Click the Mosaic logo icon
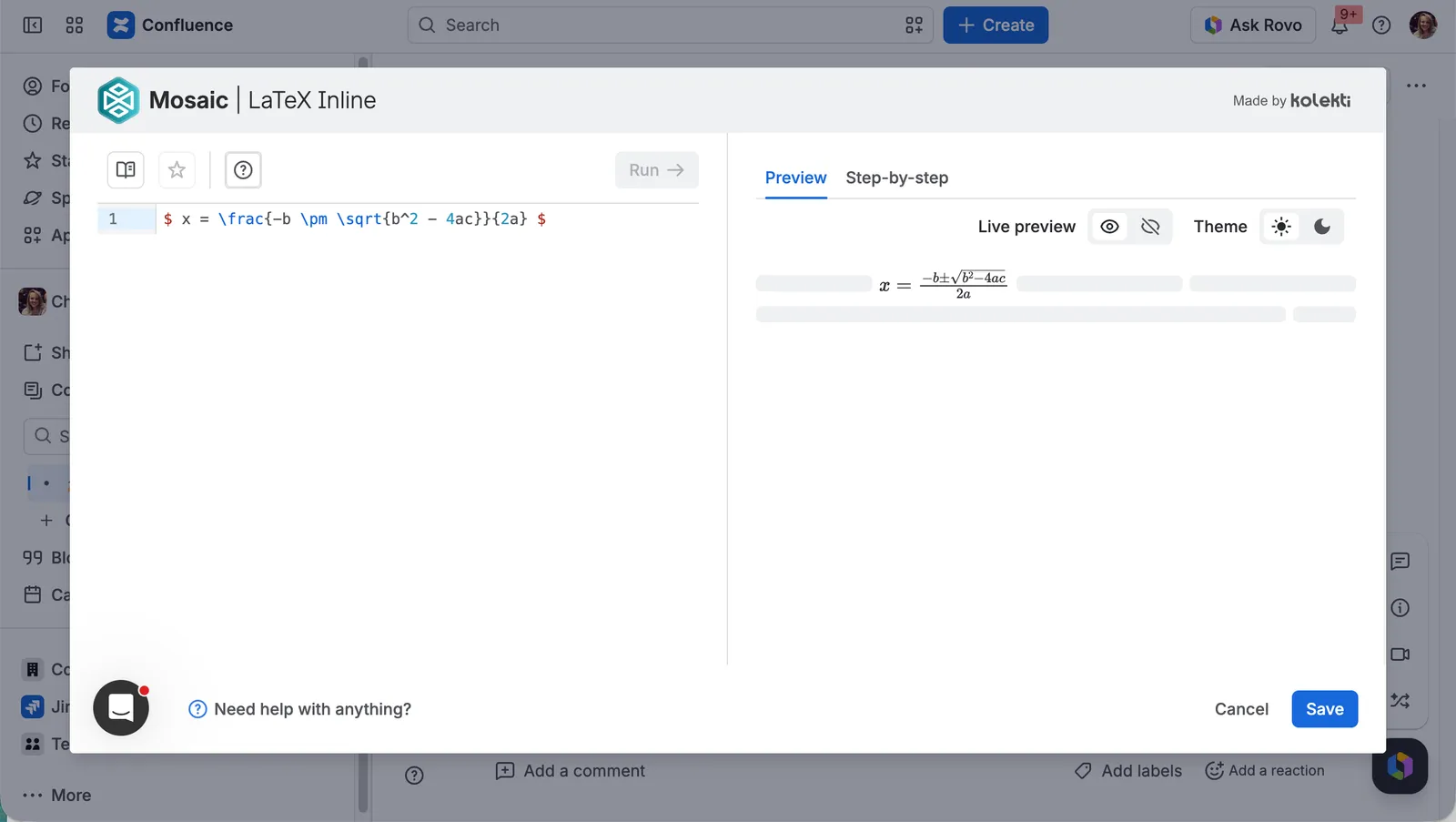Viewport: 1456px width, 822px height. click(x=118, y=100)
